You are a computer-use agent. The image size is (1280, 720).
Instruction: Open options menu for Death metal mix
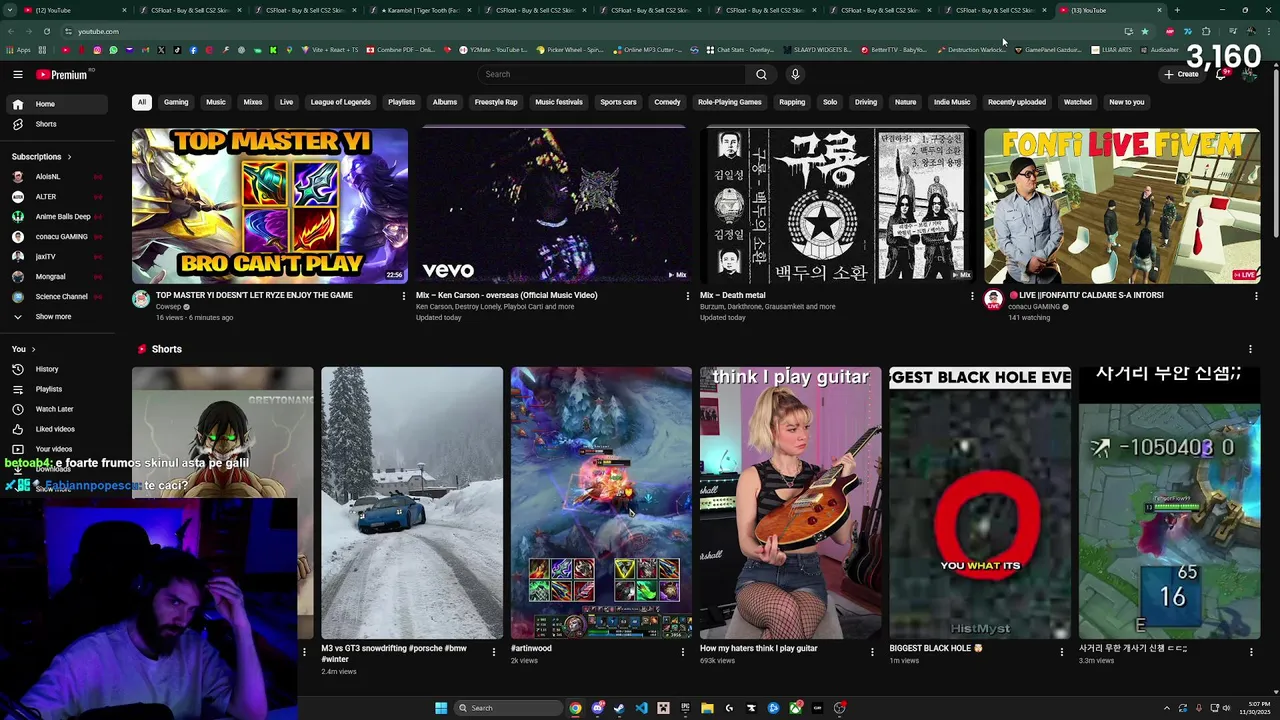click(x=972, y=296)
